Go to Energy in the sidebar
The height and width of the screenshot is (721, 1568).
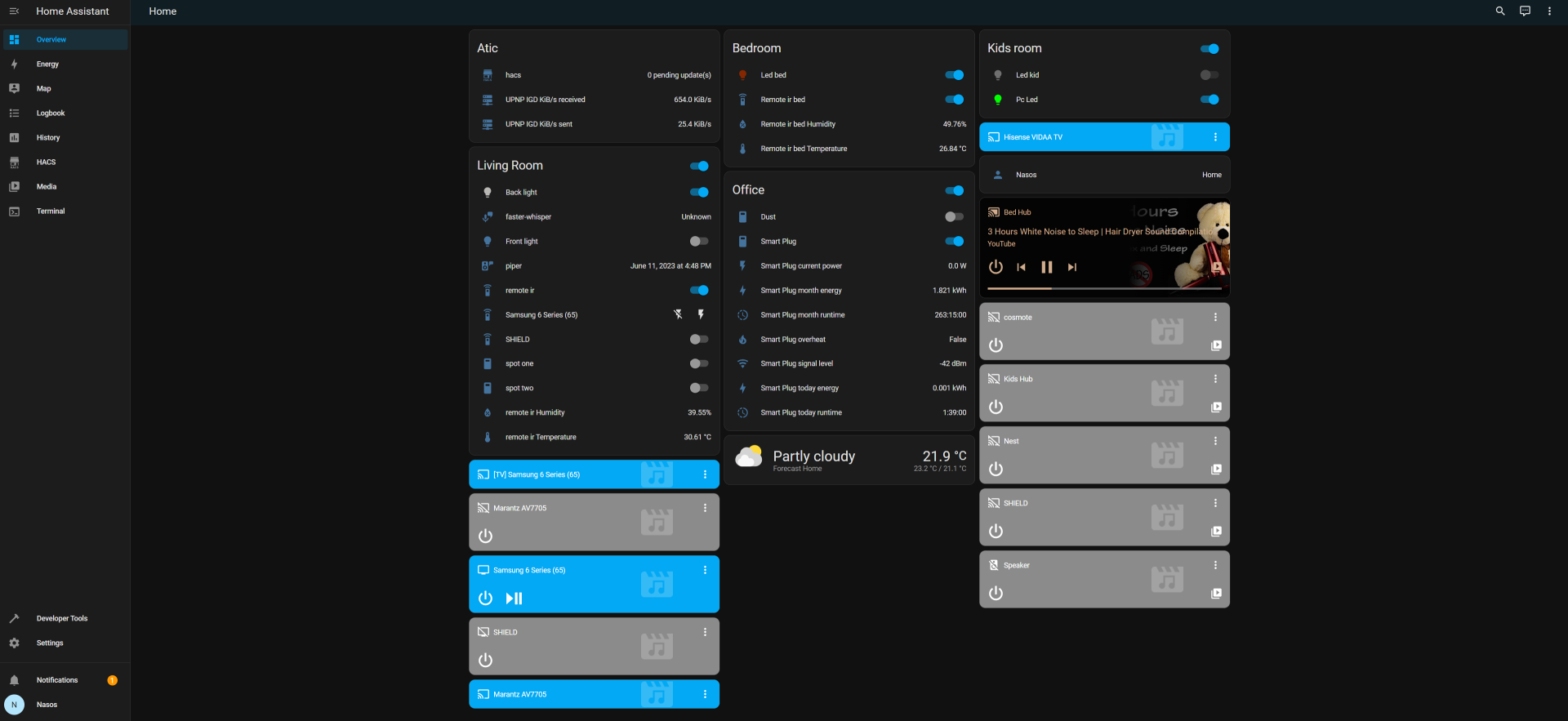point(47,64)
